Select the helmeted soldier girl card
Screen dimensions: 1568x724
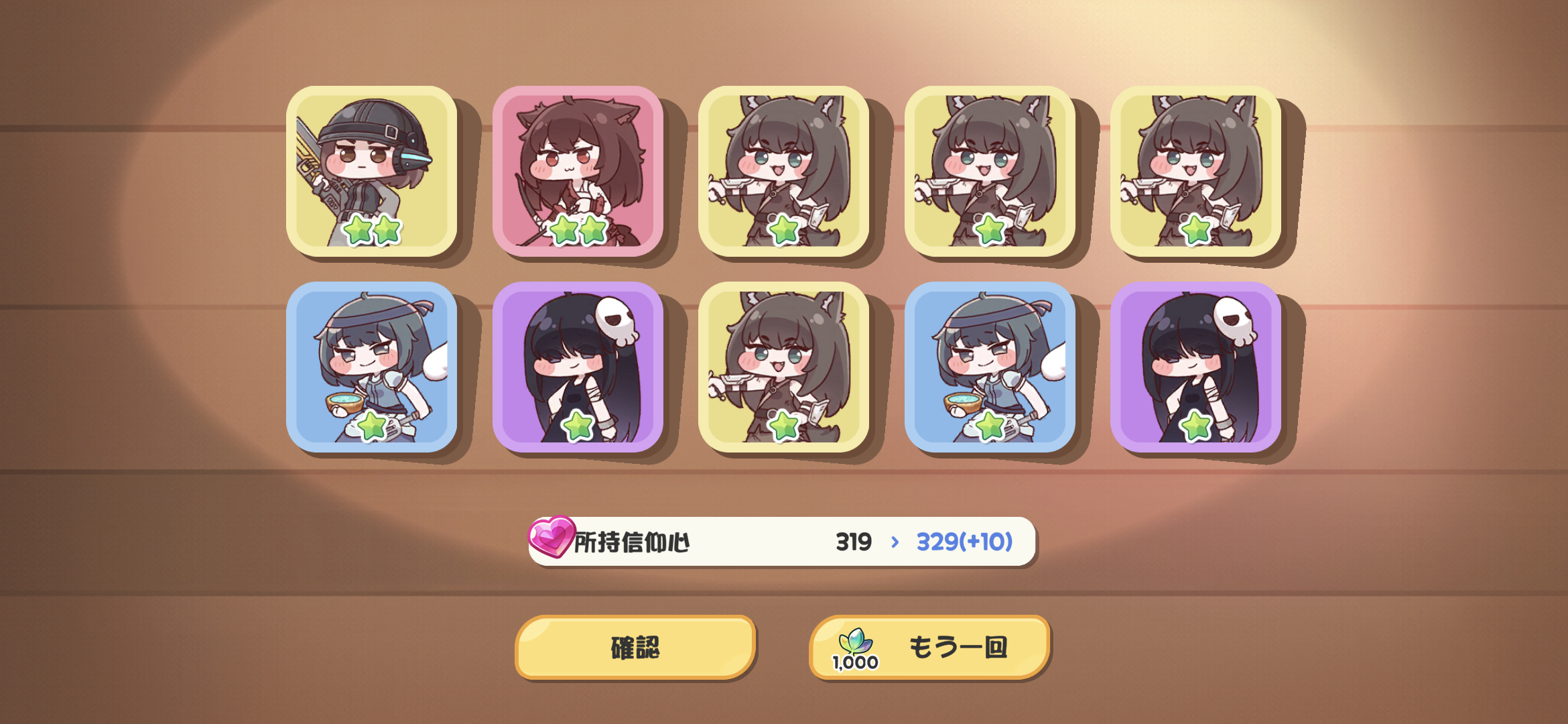(371, 171)
